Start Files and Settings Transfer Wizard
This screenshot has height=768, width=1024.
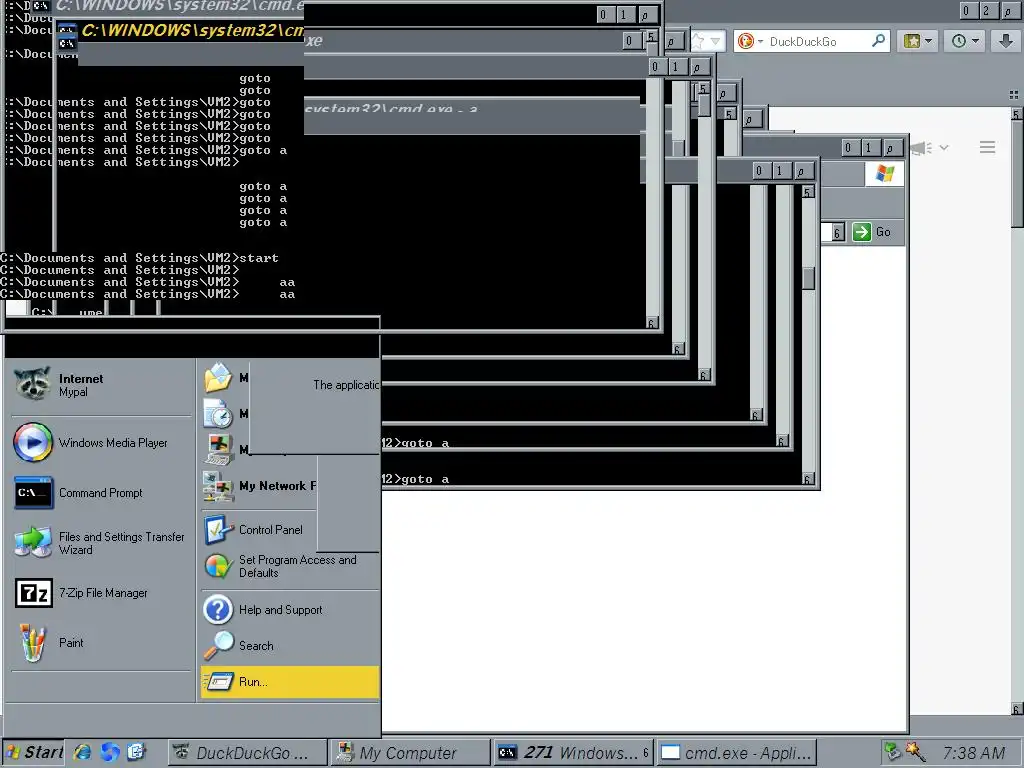(x=101, y=543)
